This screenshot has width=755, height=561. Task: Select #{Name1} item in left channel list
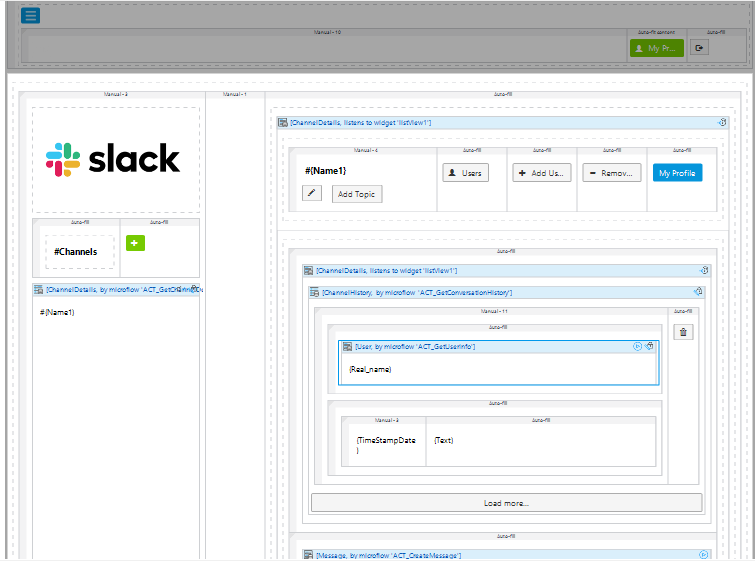[x=57, y=312]
